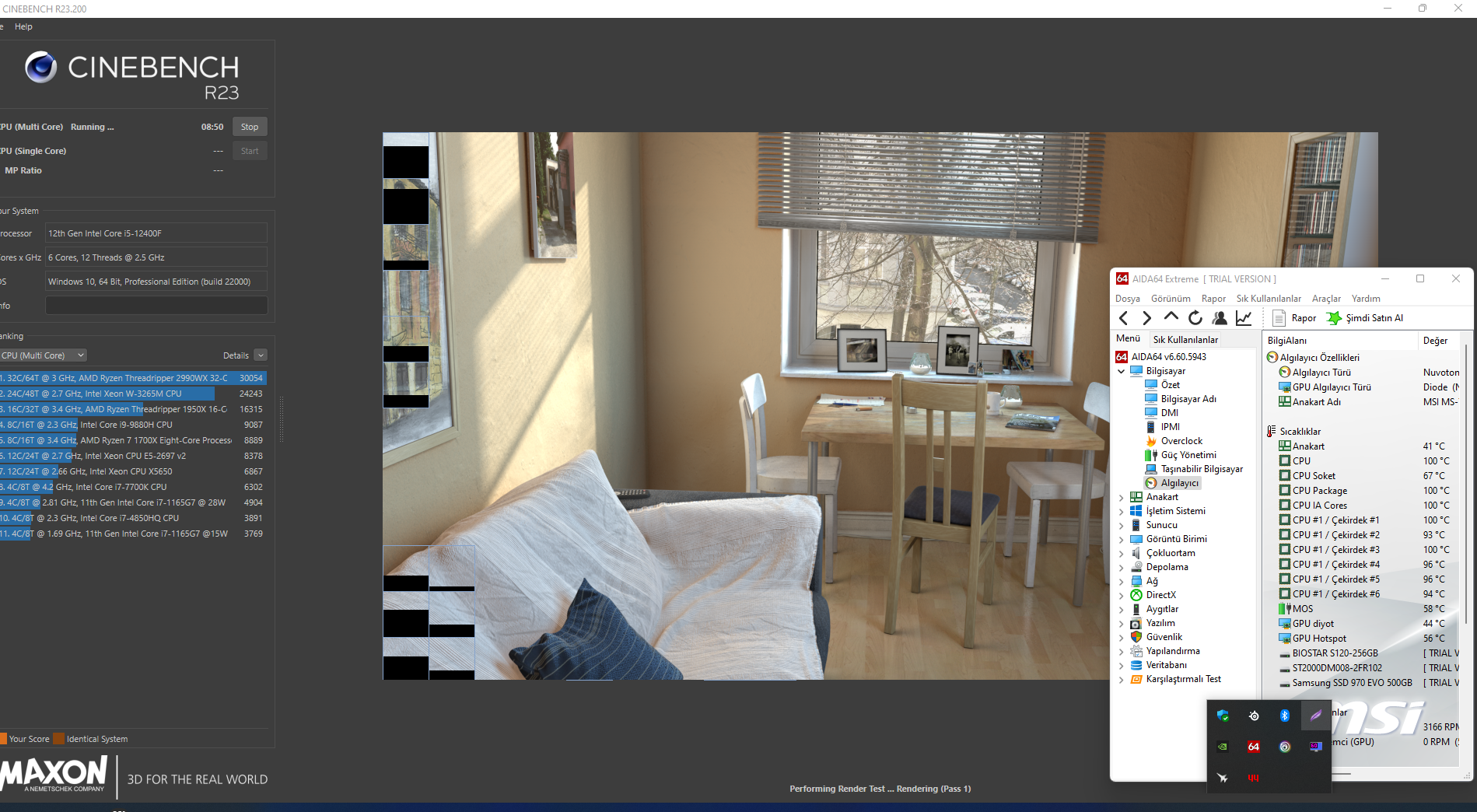Click the AIDA64 vertical scrollbar
1477x812 pixels.
click(1466, 482)
